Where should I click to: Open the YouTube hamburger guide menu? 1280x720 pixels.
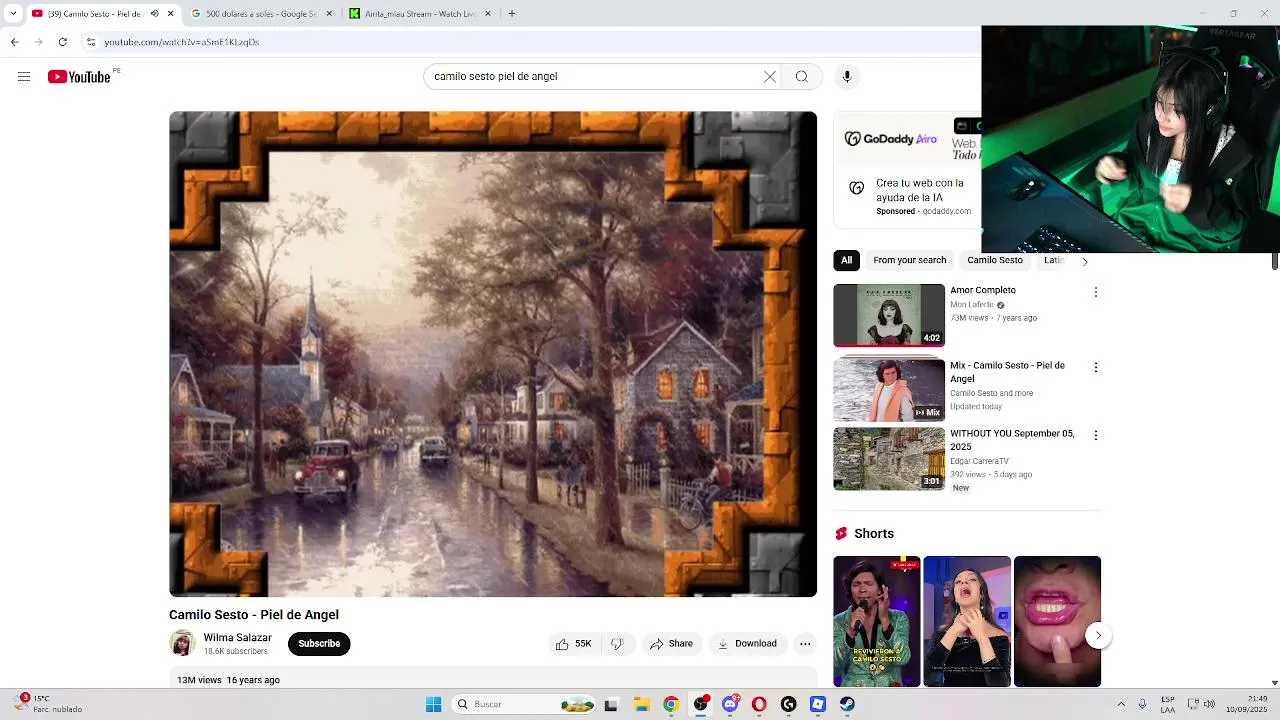[x=24, y=77]
